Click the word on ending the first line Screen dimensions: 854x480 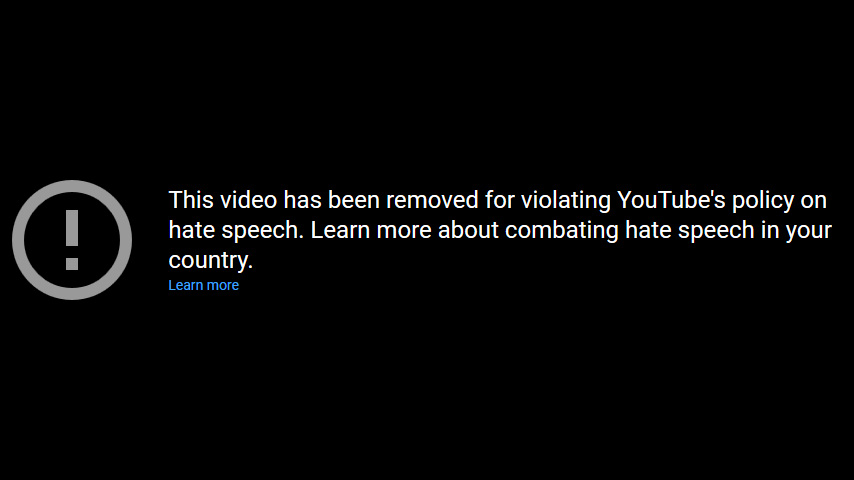[814, 201]
